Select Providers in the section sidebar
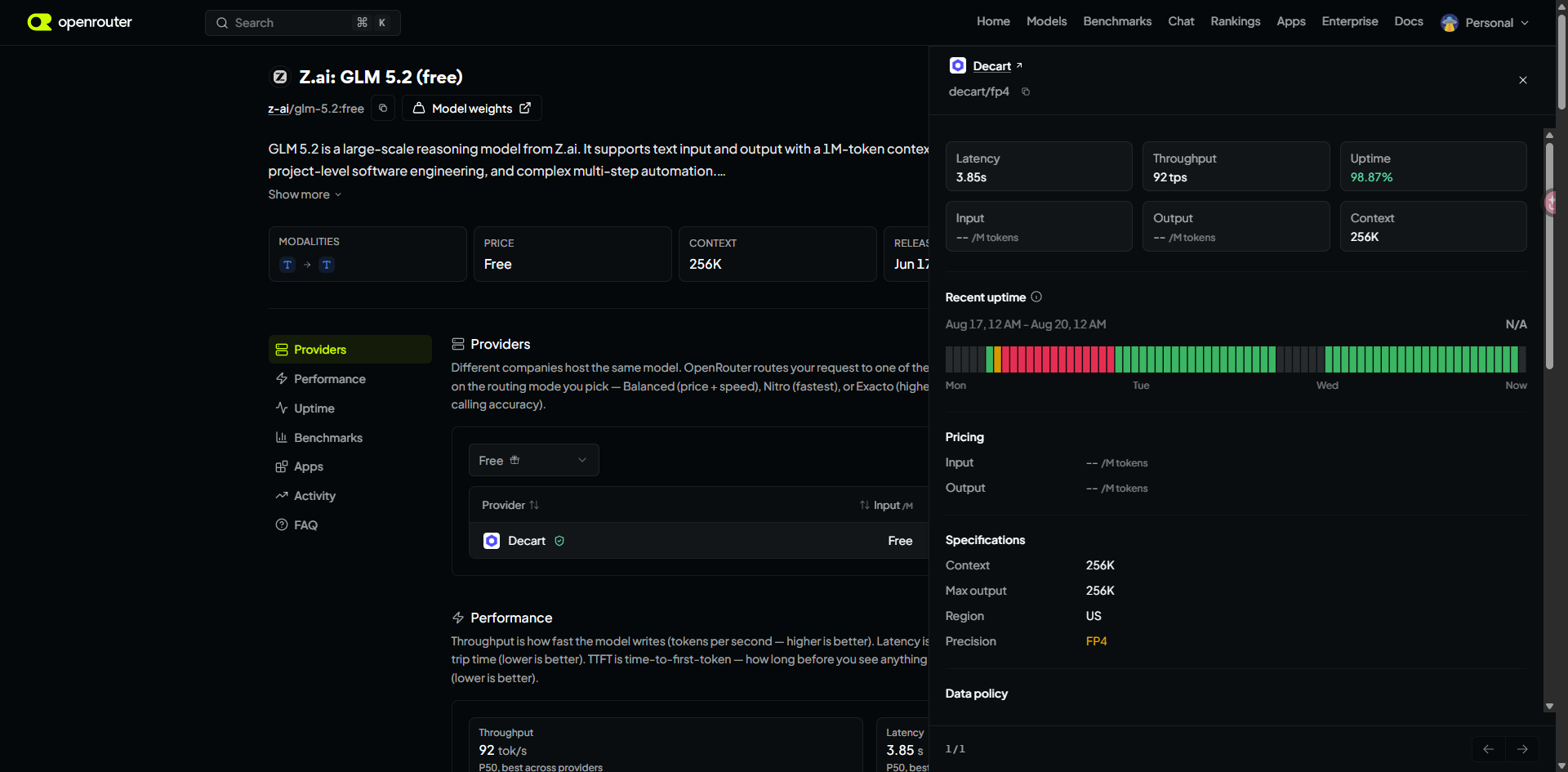The width and height of the screenshot is (1568, 772). (350, 350)
